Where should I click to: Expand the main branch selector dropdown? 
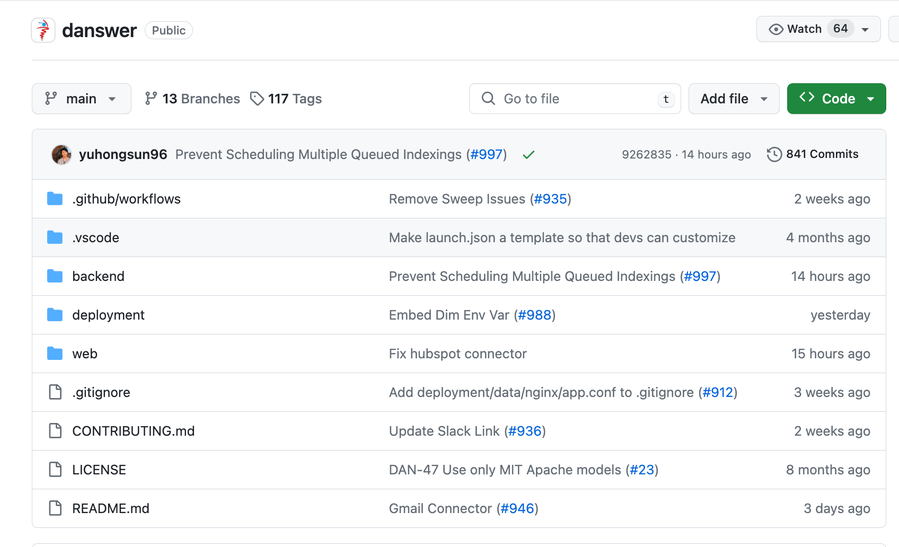pos(81,99)
